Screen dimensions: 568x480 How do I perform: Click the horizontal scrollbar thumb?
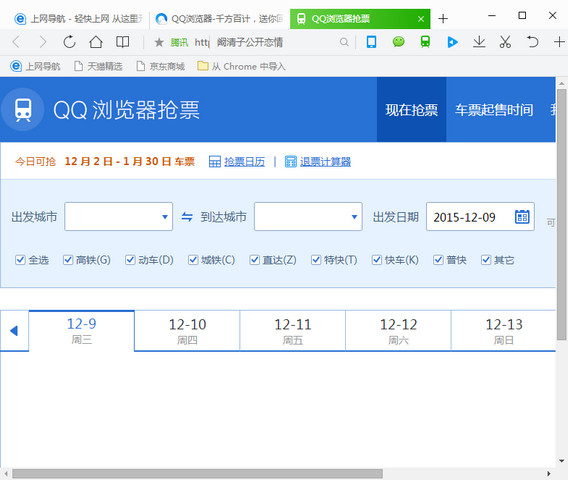(197, 473)
